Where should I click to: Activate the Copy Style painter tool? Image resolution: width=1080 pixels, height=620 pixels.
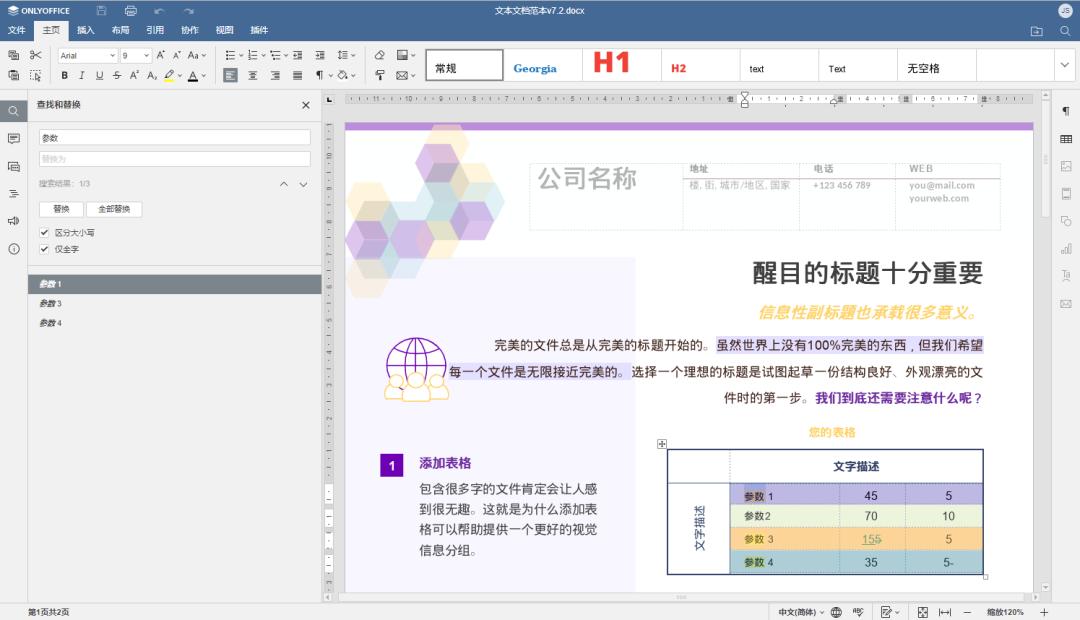pyautogui.click(x=380, y=75)
